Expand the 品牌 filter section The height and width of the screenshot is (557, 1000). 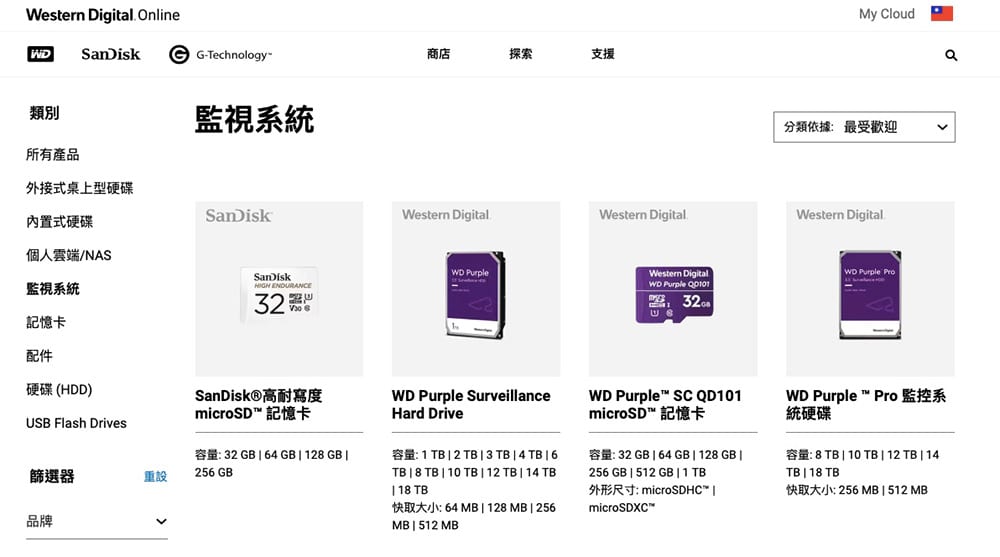point(97,521)
